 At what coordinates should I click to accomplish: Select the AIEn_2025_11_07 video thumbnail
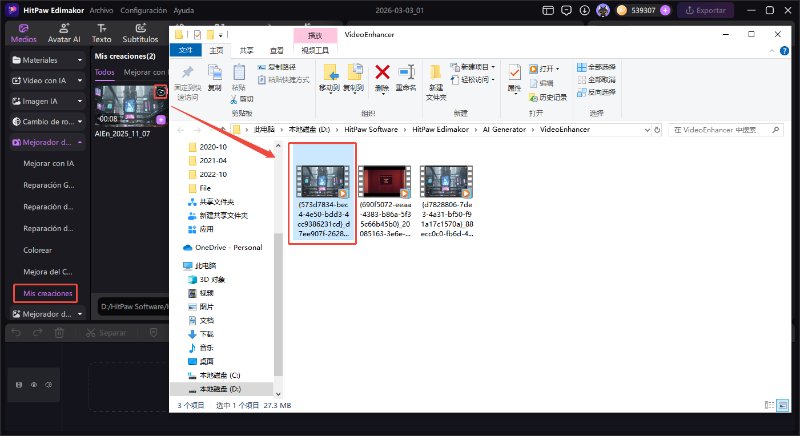pyautogui.click(x=131, y=106)
